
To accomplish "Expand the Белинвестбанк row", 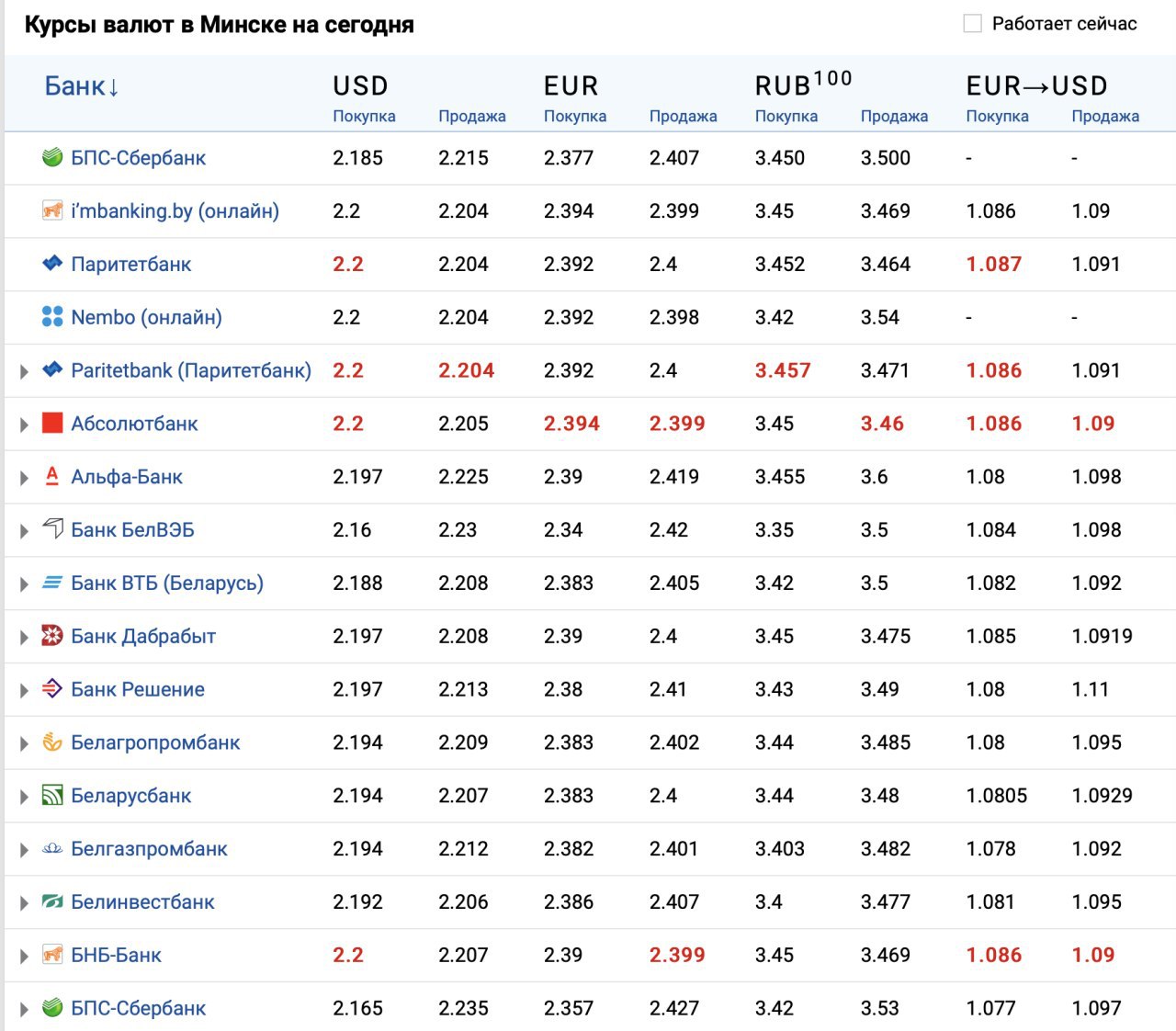I will [25, 903].
